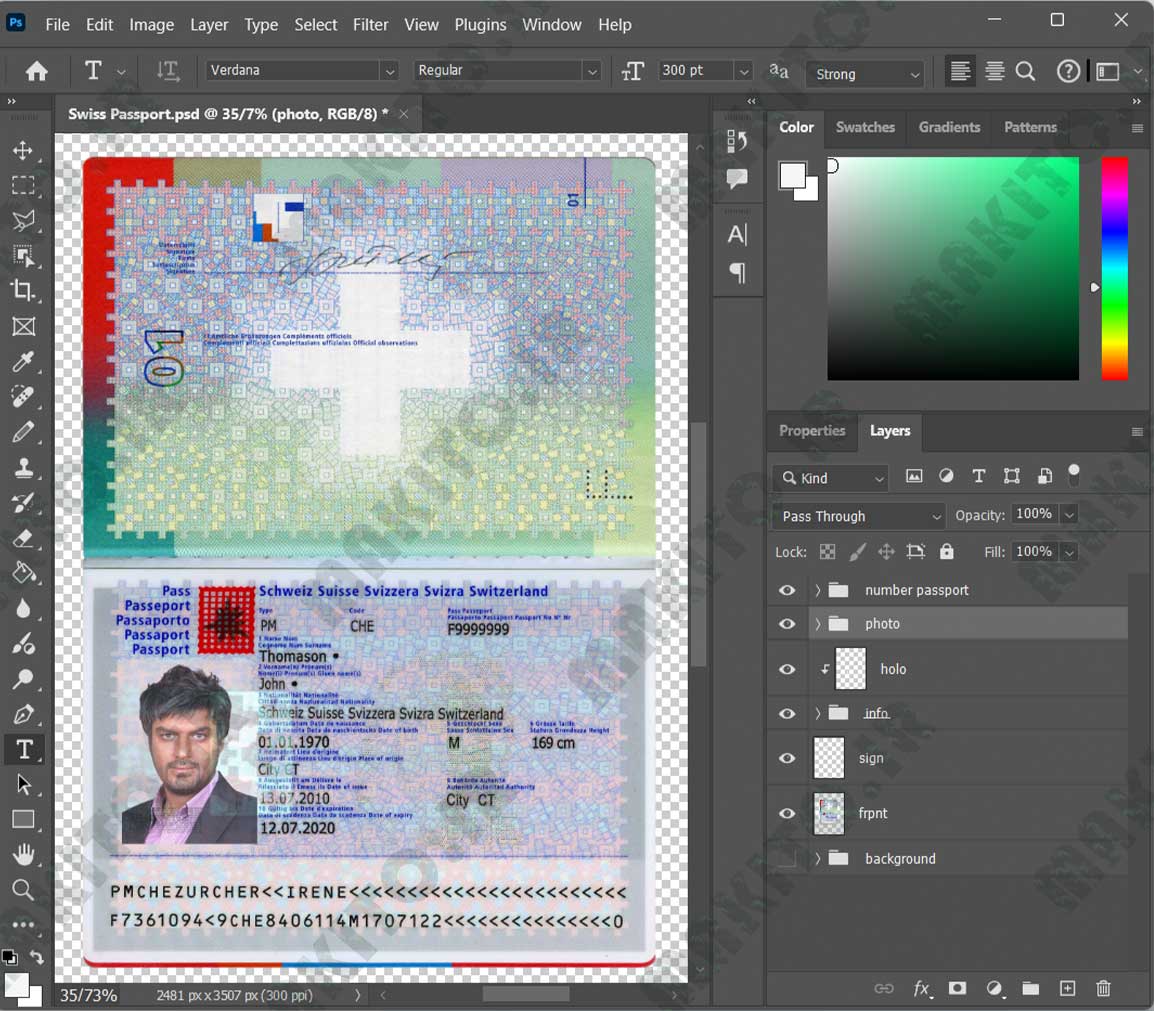This screenshot has height=1011, width=1154.
Task: Show the hidden background group
Action: 787,858
